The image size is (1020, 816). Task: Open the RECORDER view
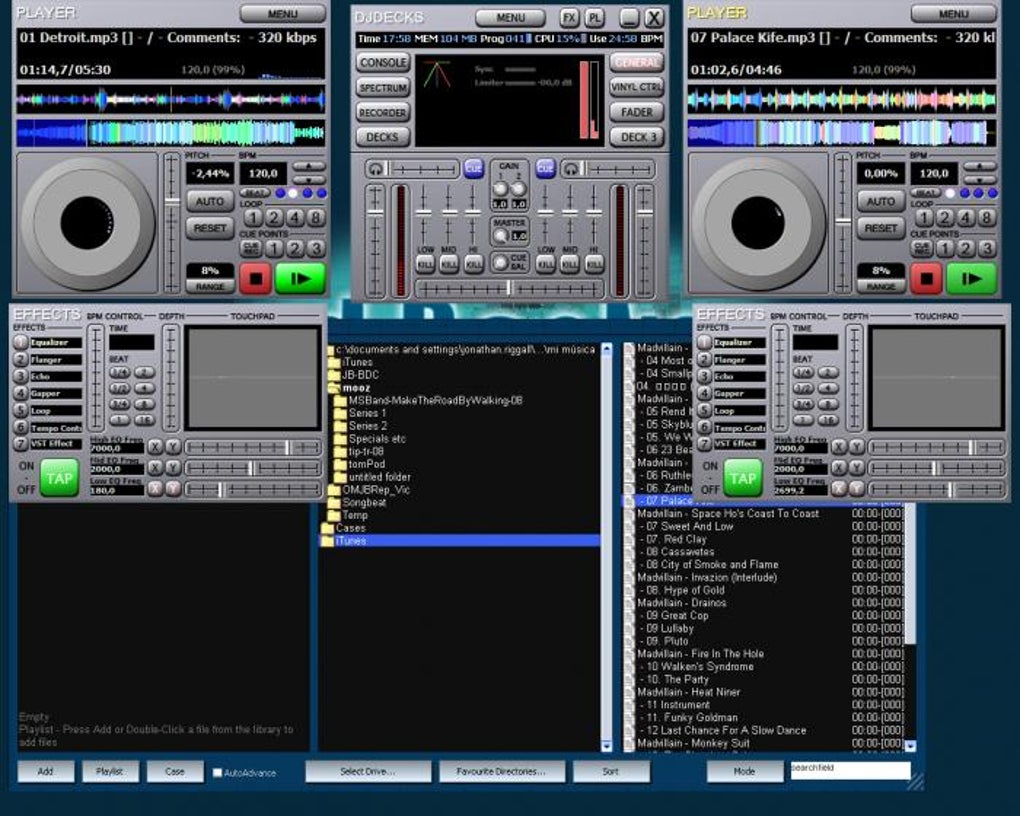pyautogui.click(x=383, y=112)
